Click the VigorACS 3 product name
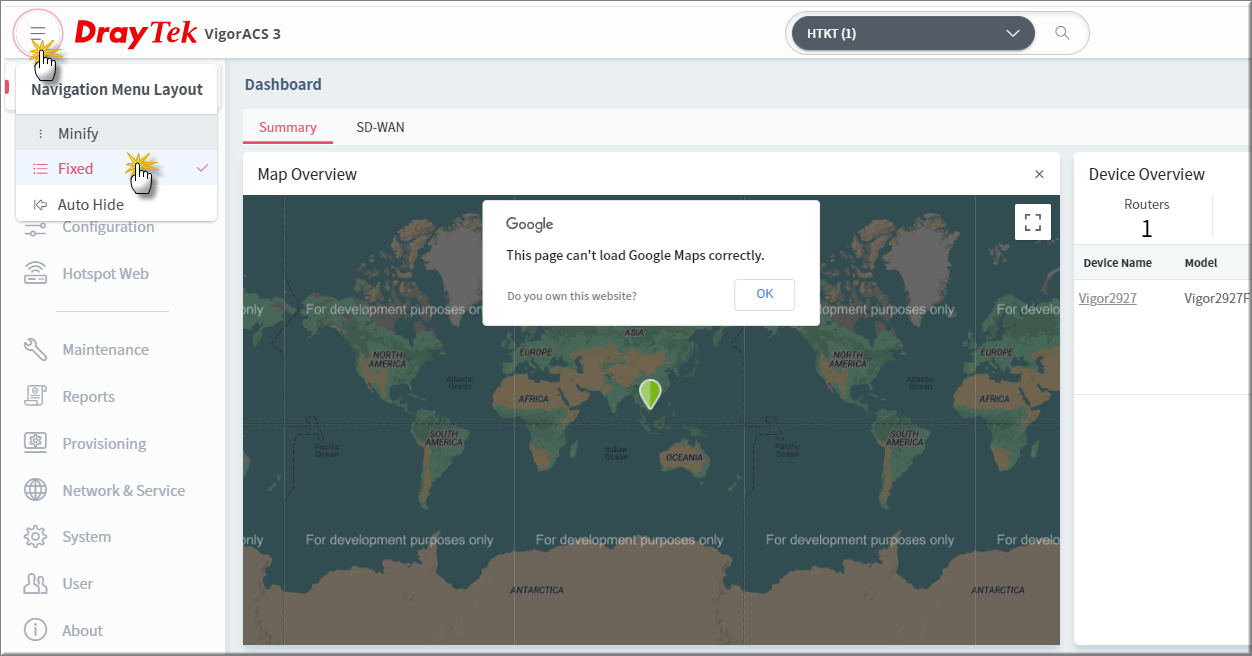 click(x=242, y=34)
